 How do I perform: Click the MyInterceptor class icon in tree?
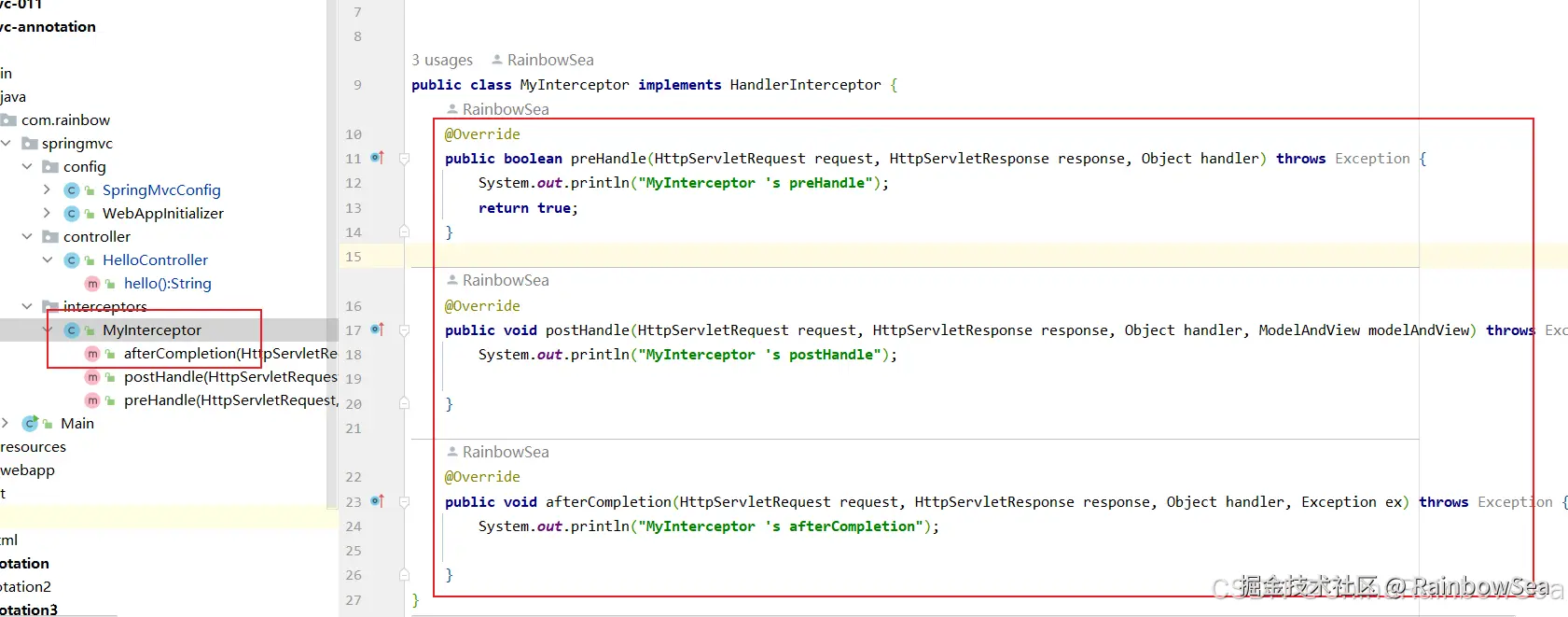pyautogui.click(x=72, y=330)
